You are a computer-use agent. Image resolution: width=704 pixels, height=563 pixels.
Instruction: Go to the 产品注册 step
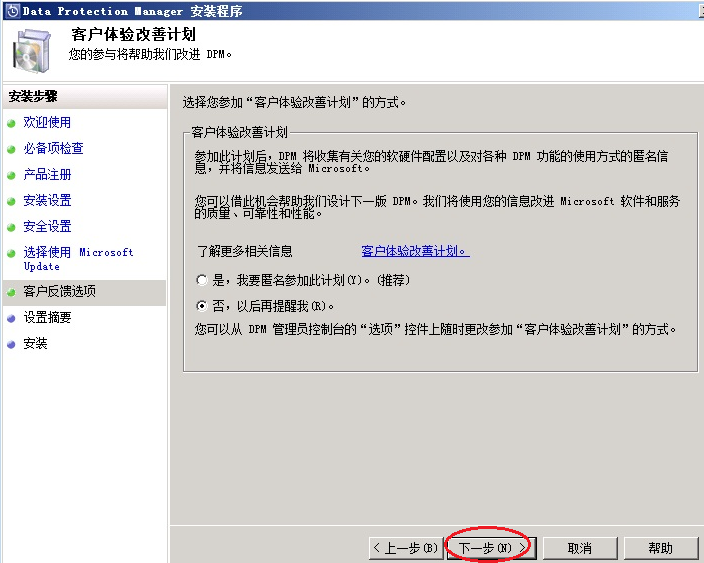[47, 174]
